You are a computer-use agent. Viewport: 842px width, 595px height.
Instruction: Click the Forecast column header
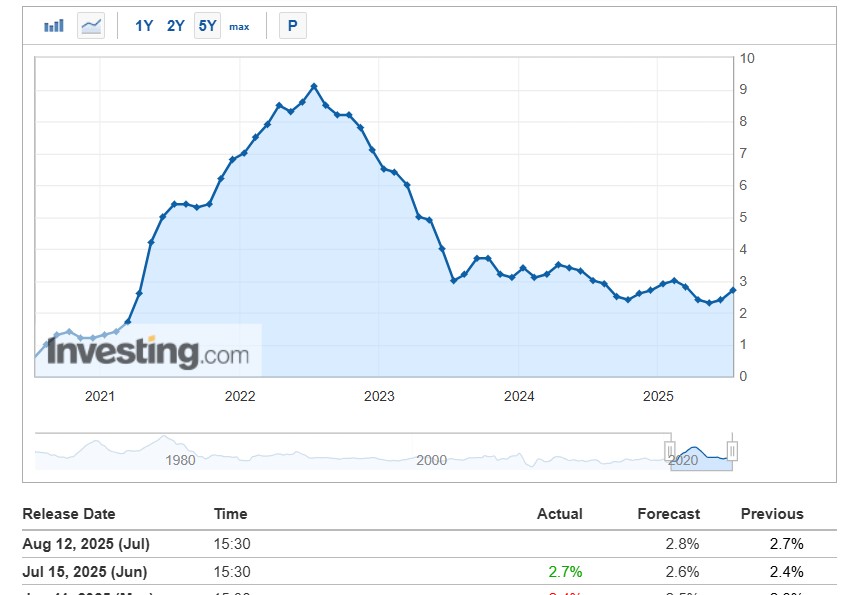(669, 514)
